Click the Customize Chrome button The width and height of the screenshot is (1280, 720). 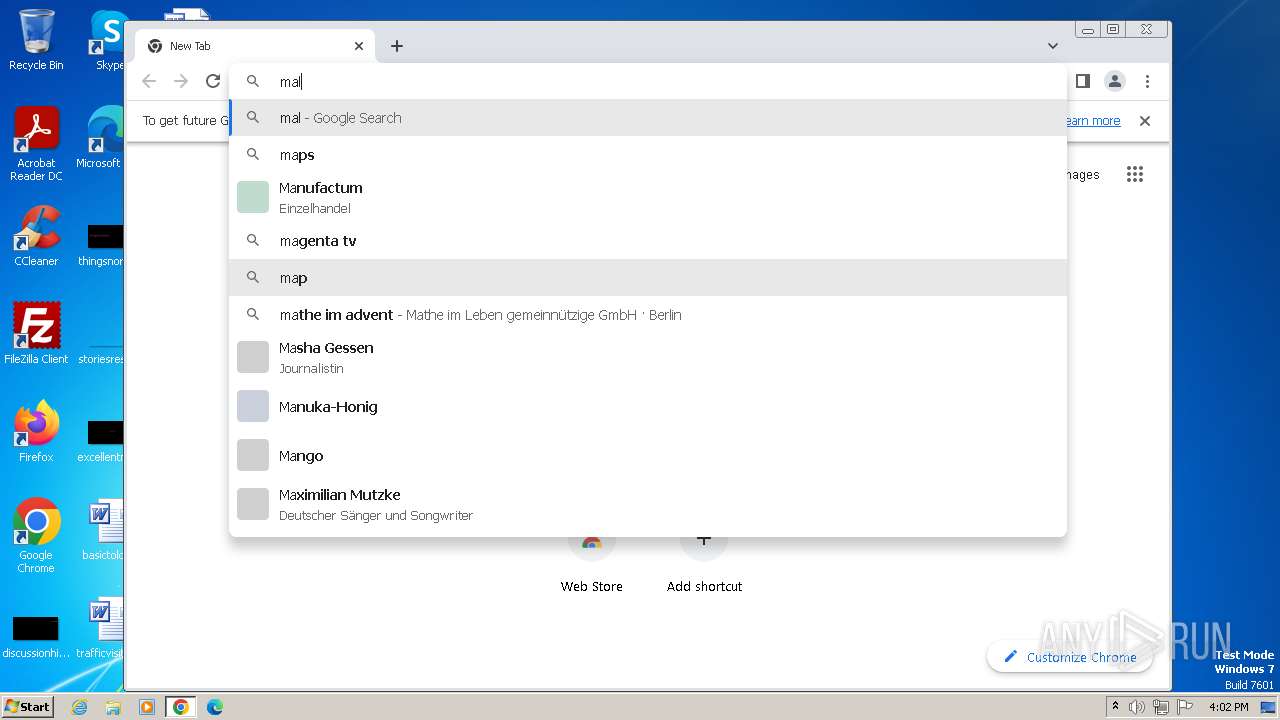[1070, 657]
